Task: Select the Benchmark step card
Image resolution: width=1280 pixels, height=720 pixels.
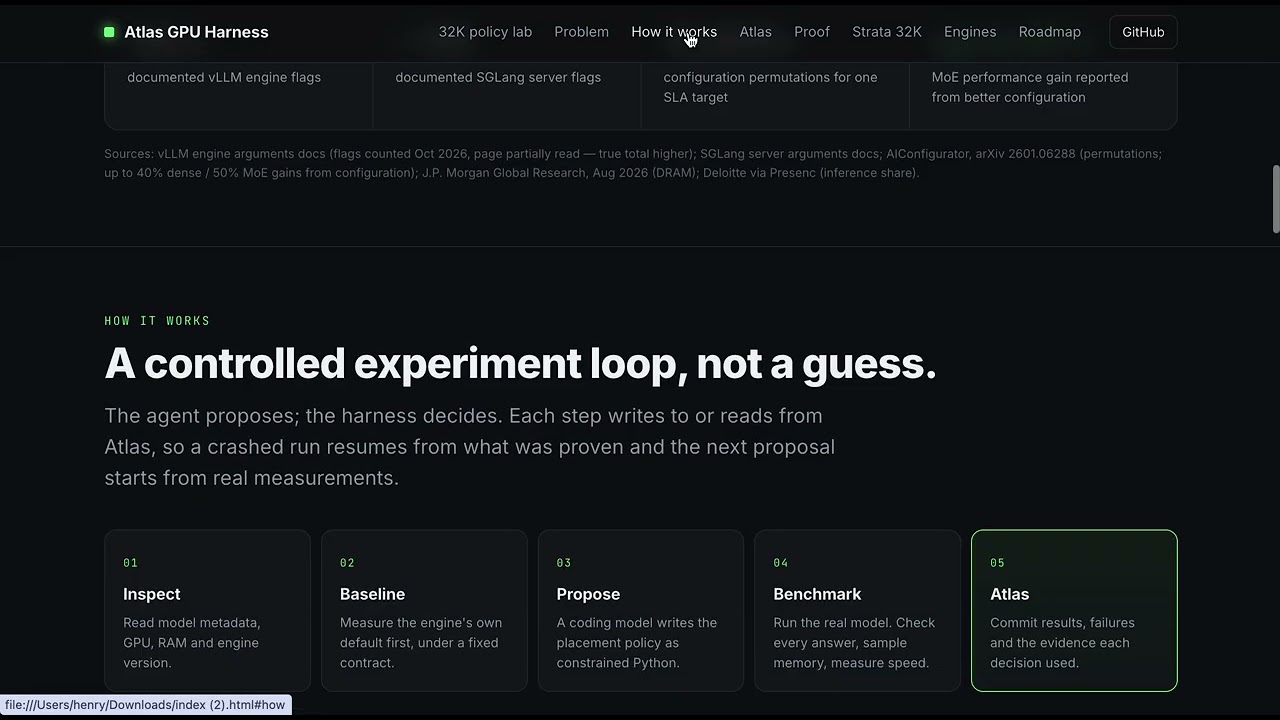Action: coord(857,611)
